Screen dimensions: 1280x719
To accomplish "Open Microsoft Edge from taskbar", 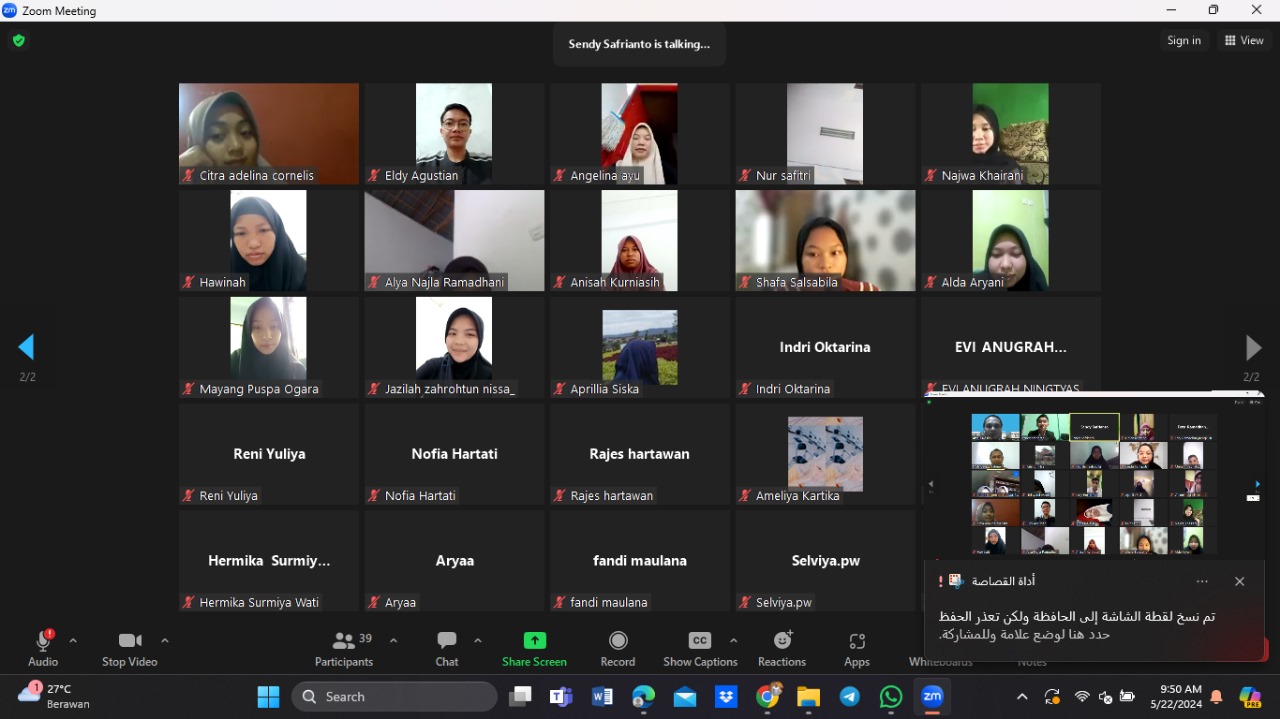I will tap(643, 697).
